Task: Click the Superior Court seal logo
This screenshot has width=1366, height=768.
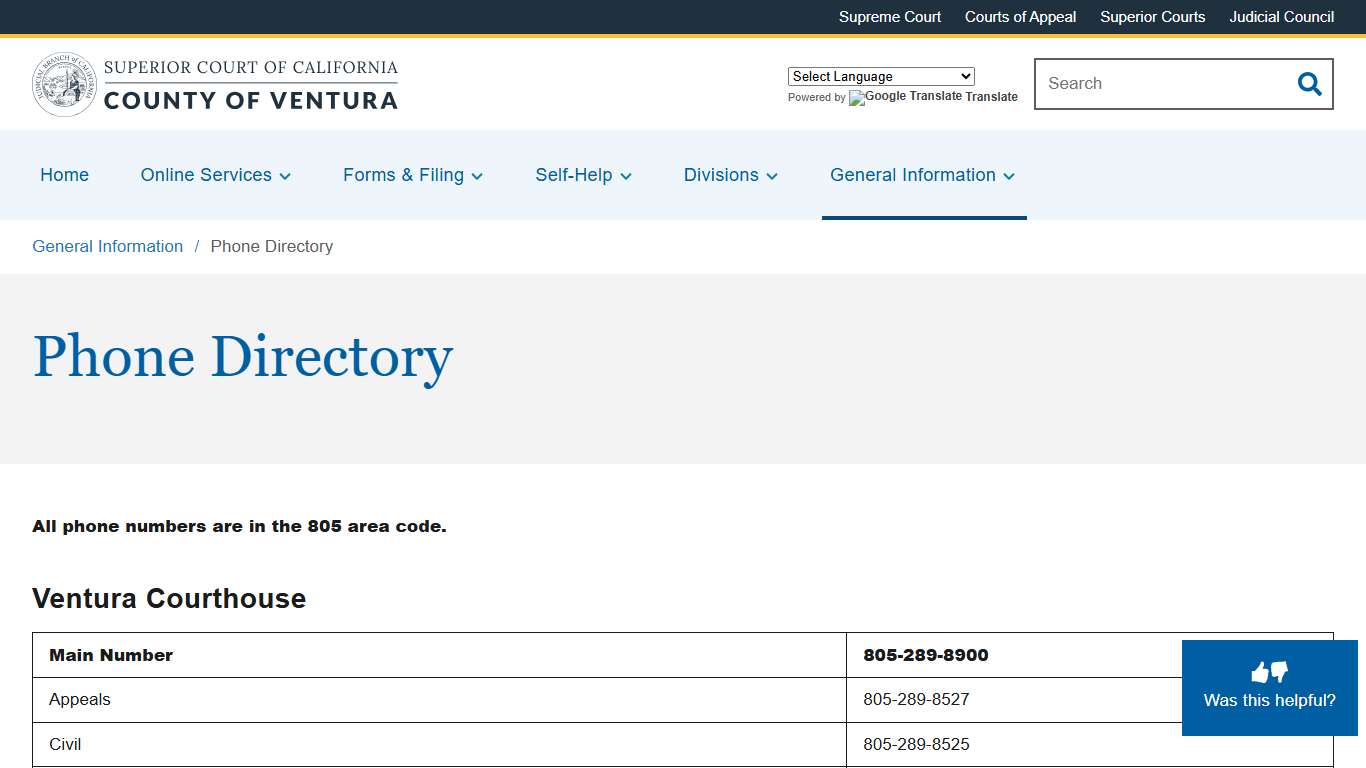Action: [64, 84]
